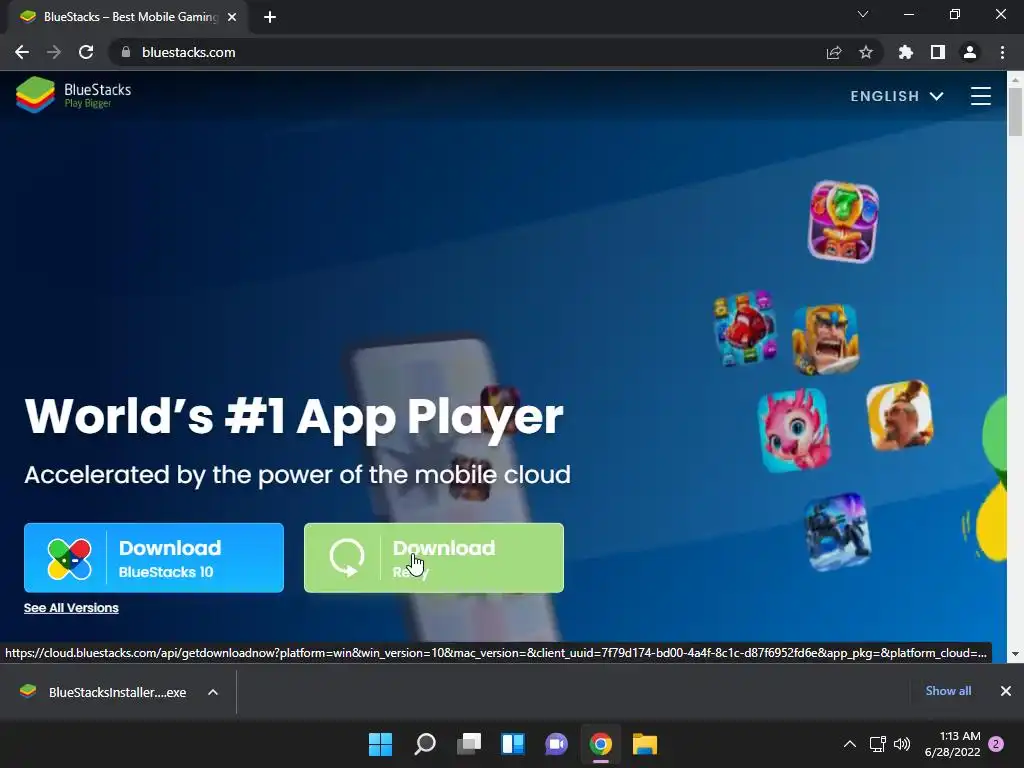Viewport: 1024px width, 768px height.
Task: Open the Chat taskbar icon
Action: [x=556, y=744]
